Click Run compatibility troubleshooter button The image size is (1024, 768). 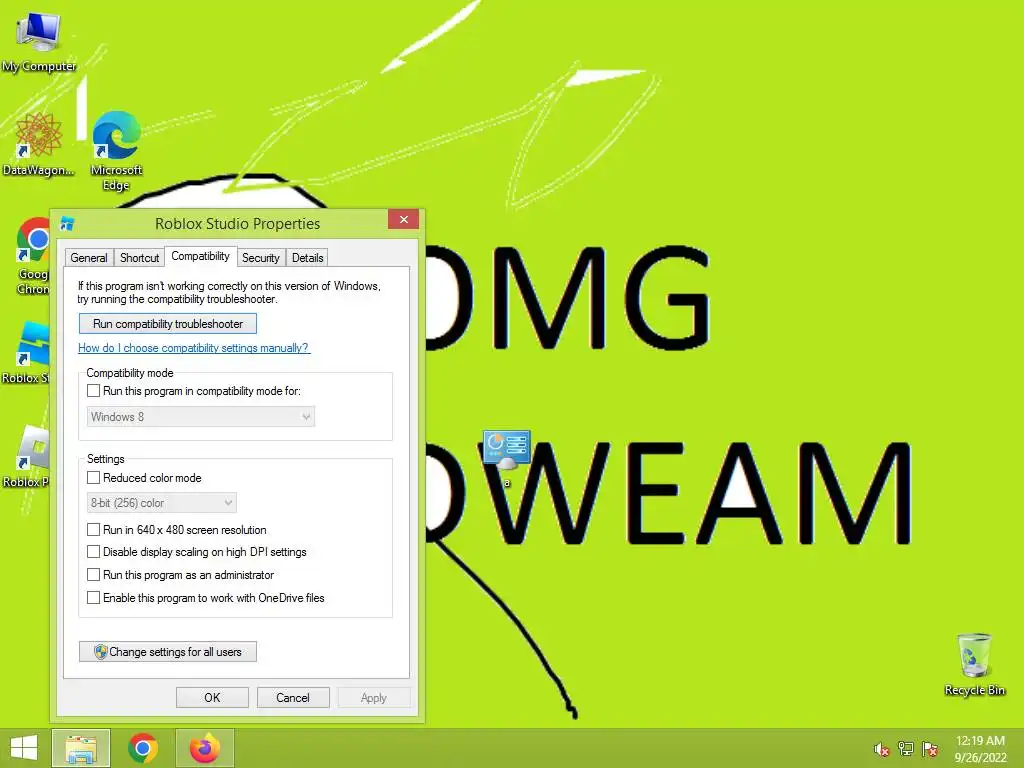(168, 324)
